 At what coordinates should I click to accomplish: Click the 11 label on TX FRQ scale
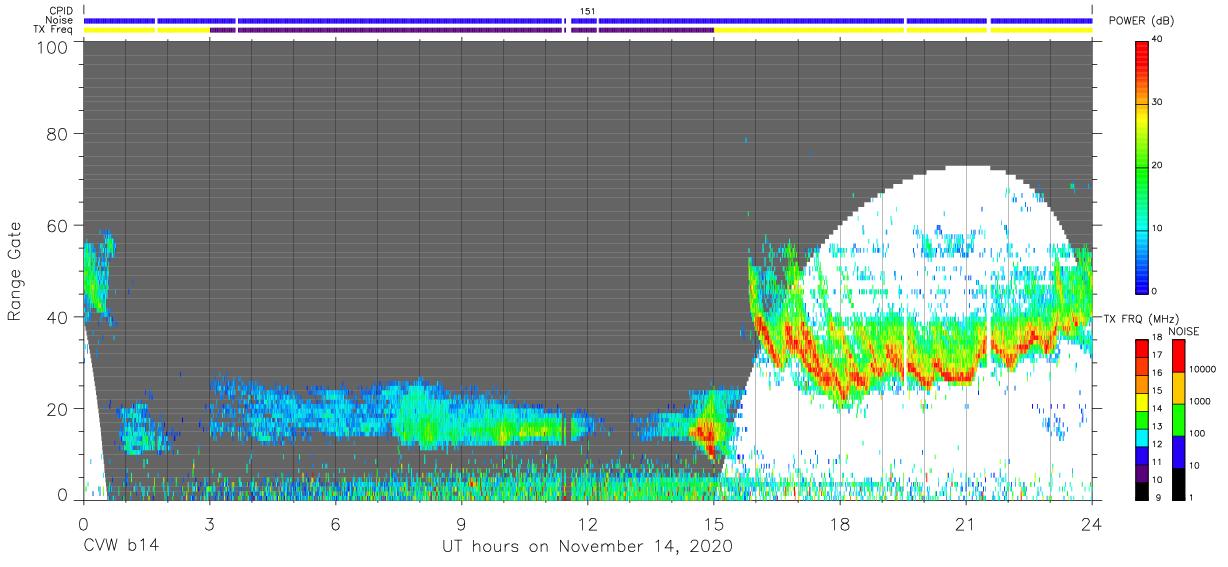[1158, 462]
